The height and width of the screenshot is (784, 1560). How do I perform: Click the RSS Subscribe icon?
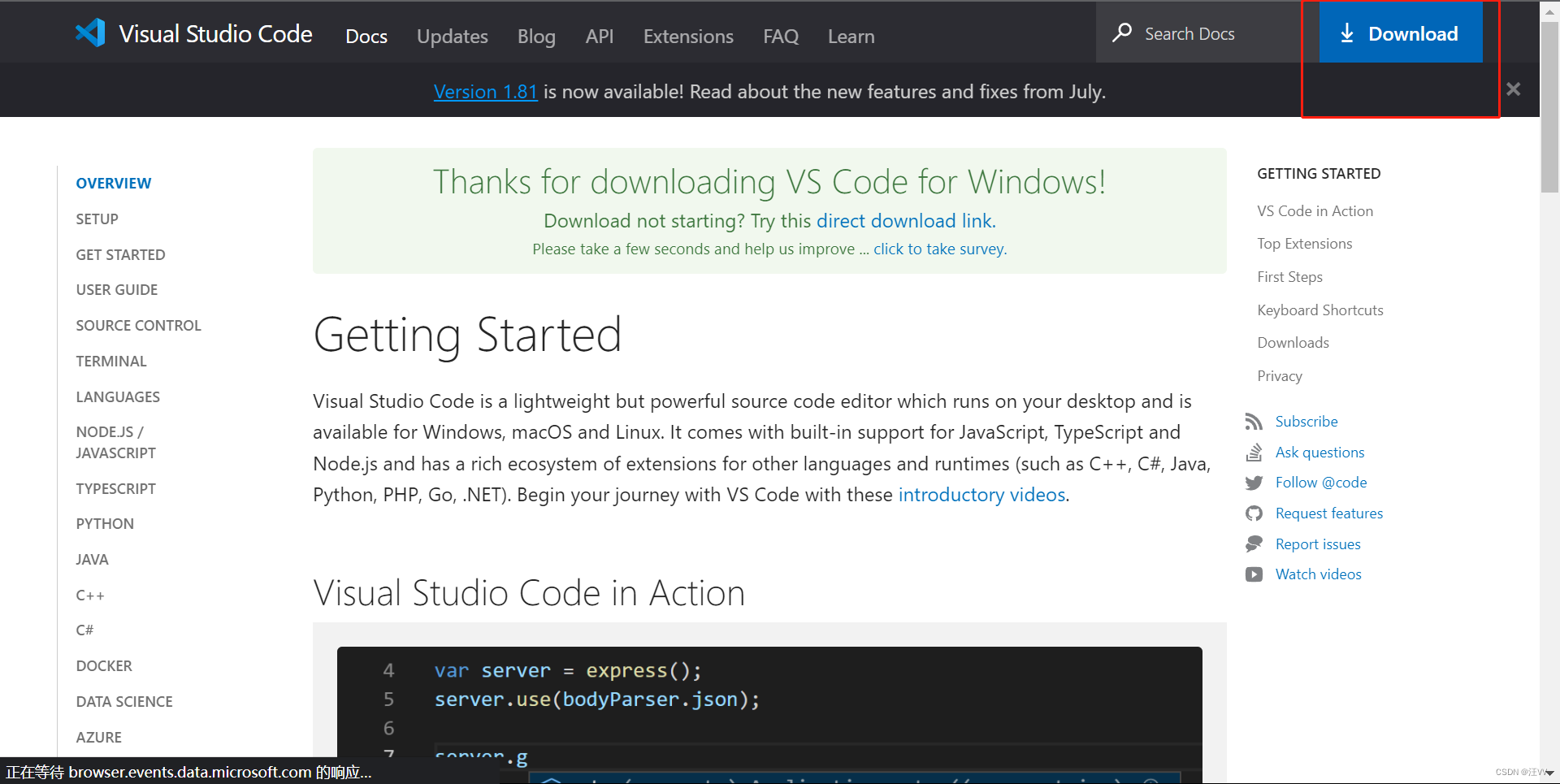point(1254,421)
